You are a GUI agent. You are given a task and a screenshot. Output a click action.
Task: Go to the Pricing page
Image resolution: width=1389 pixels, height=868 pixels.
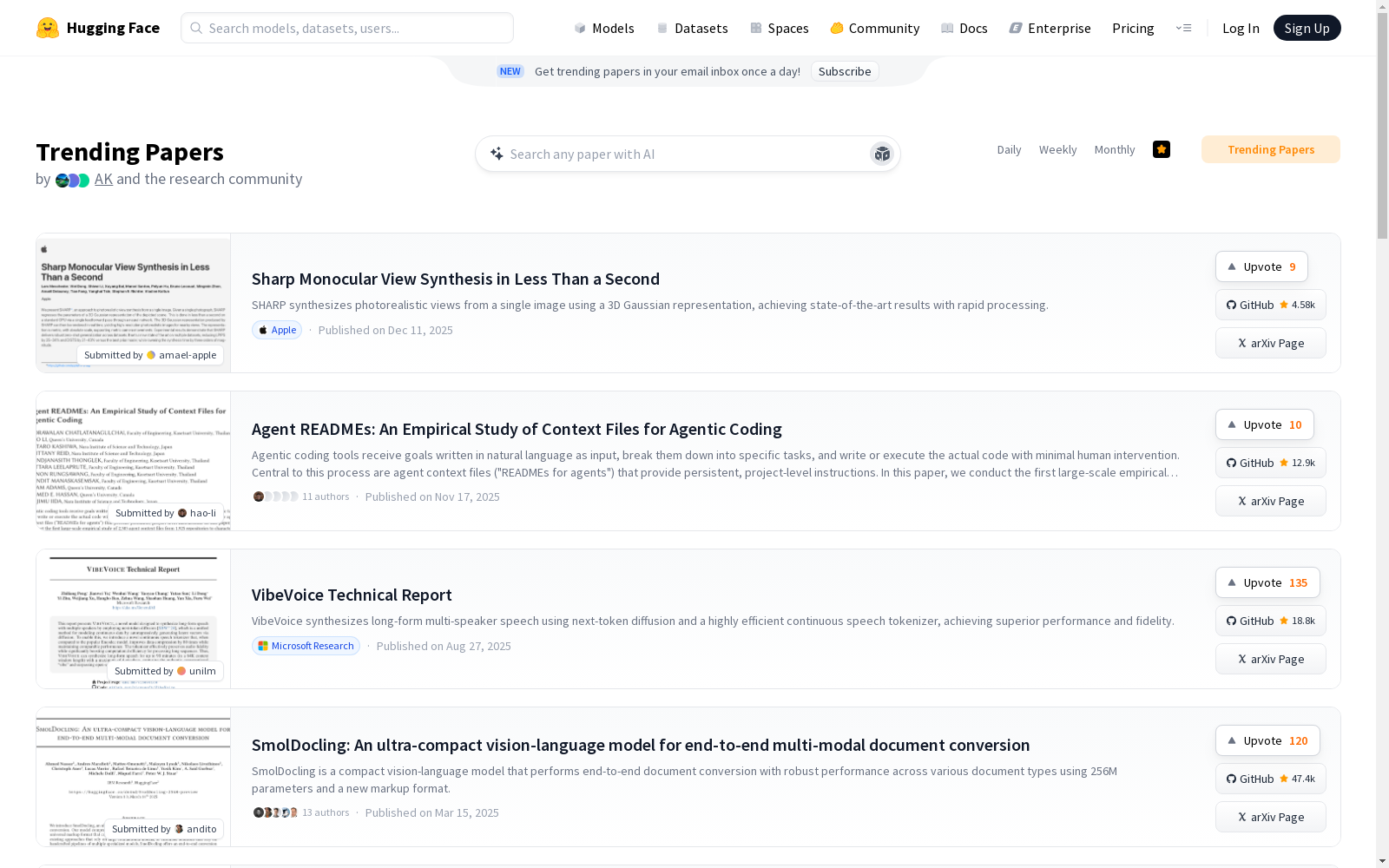point(1133,28)
